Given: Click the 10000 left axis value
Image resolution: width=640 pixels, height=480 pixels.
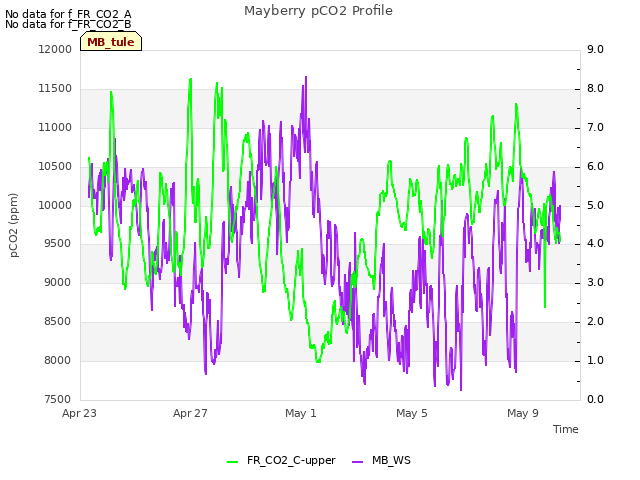Looking at the screenshot, I should (55, 205).
